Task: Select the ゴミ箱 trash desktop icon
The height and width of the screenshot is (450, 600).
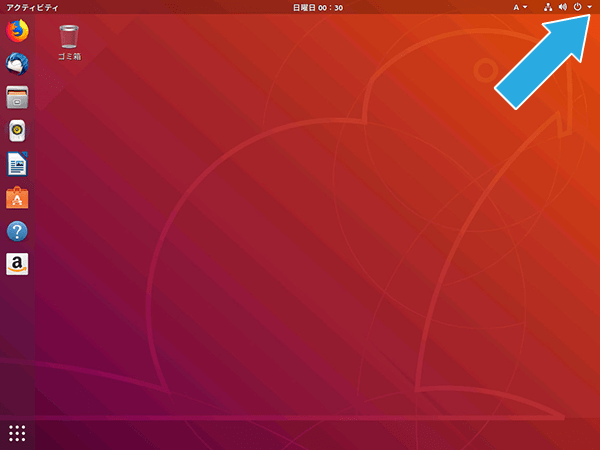Action: click(69, 42)
